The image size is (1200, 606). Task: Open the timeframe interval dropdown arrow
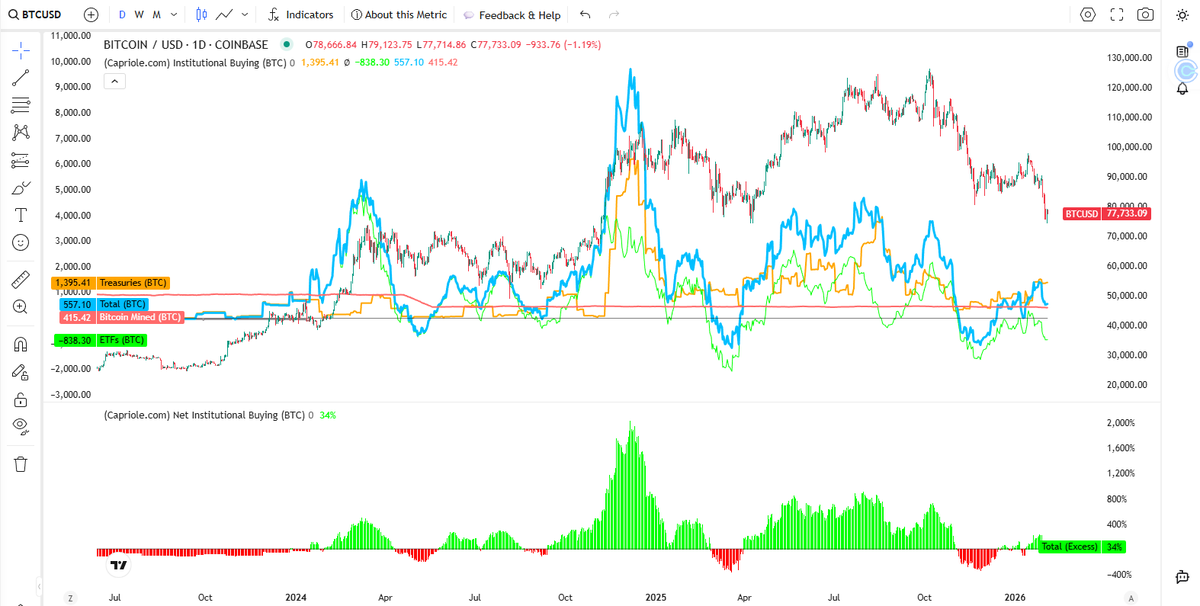(175, 15)
